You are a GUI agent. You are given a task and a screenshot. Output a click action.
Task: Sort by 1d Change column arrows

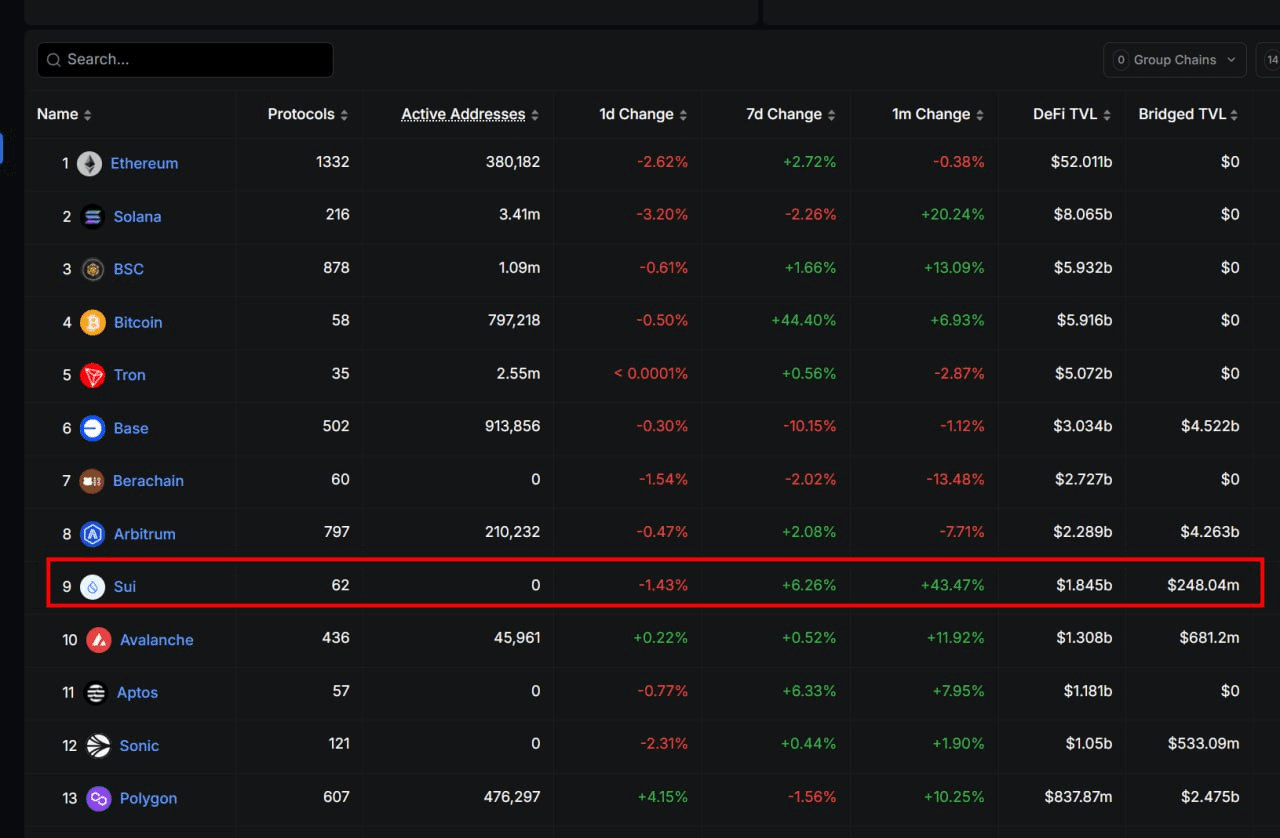coord(683,115)
